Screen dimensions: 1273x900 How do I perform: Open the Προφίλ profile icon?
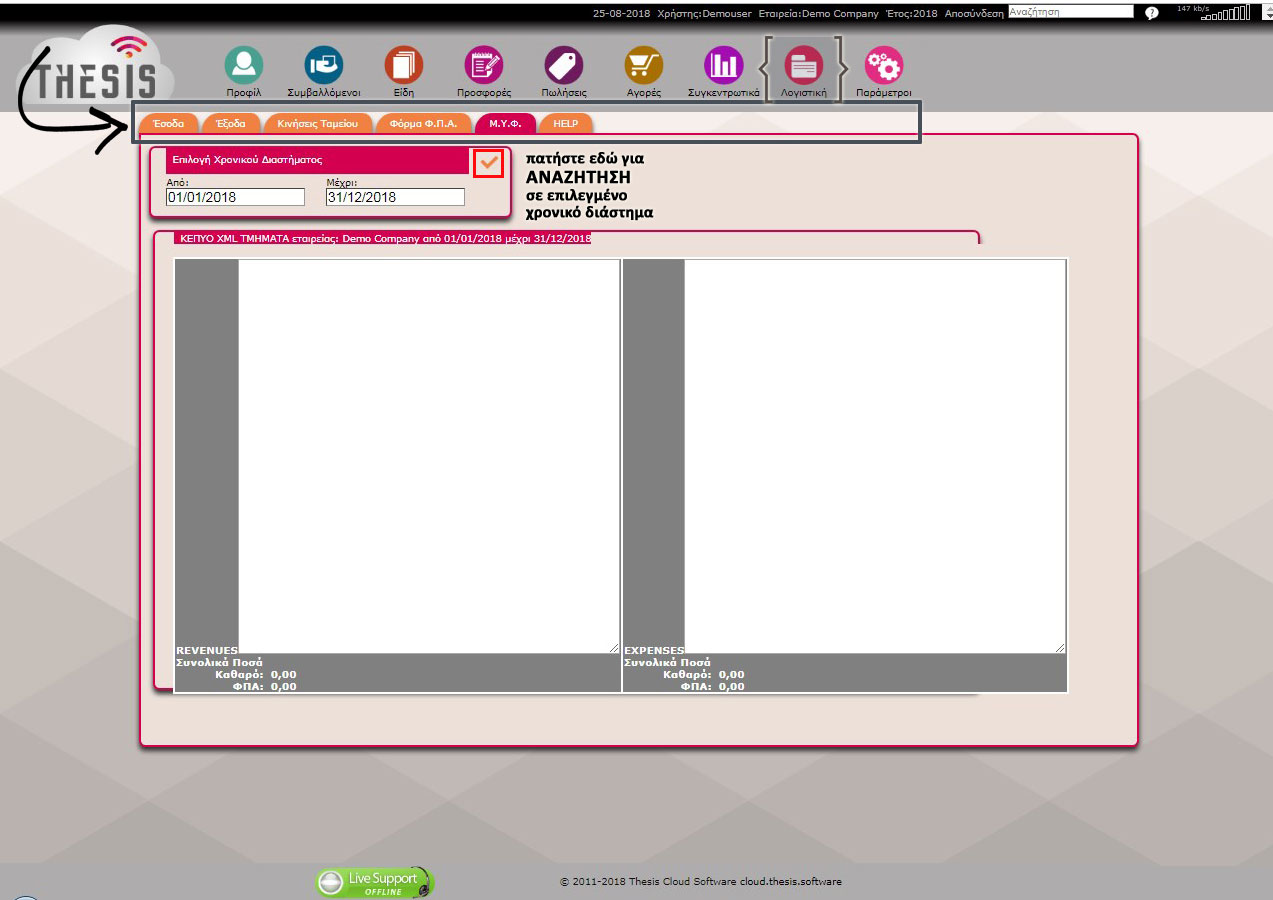tap(243, 66)
